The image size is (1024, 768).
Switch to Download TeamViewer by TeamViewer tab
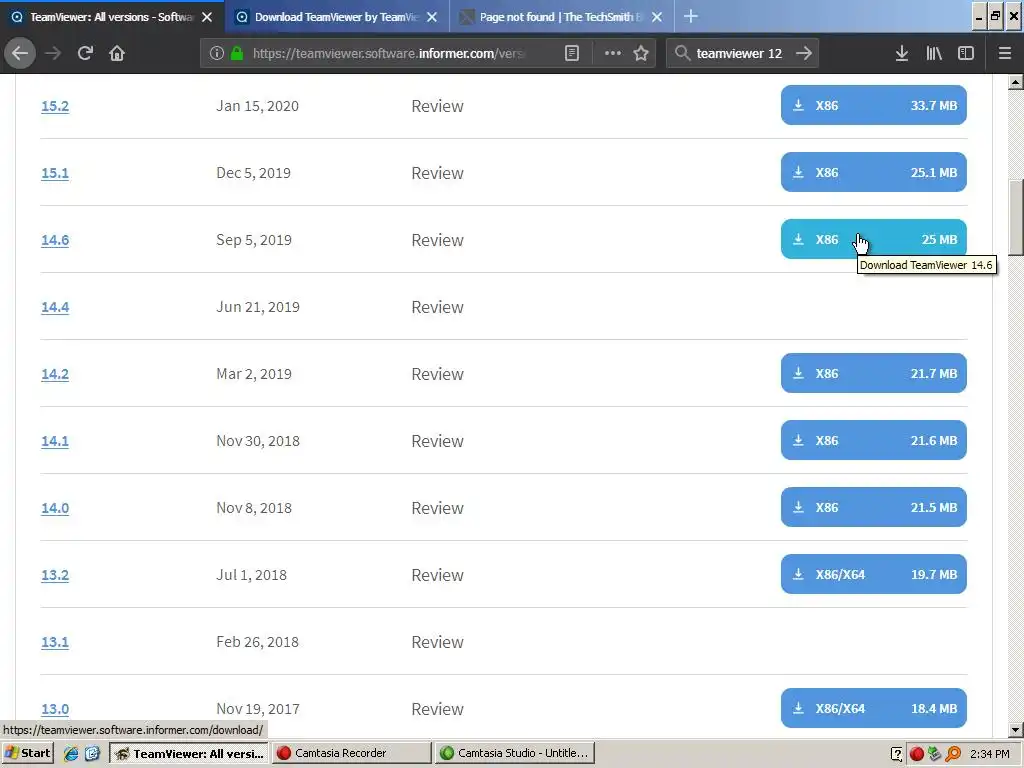(x=337, y=17)
